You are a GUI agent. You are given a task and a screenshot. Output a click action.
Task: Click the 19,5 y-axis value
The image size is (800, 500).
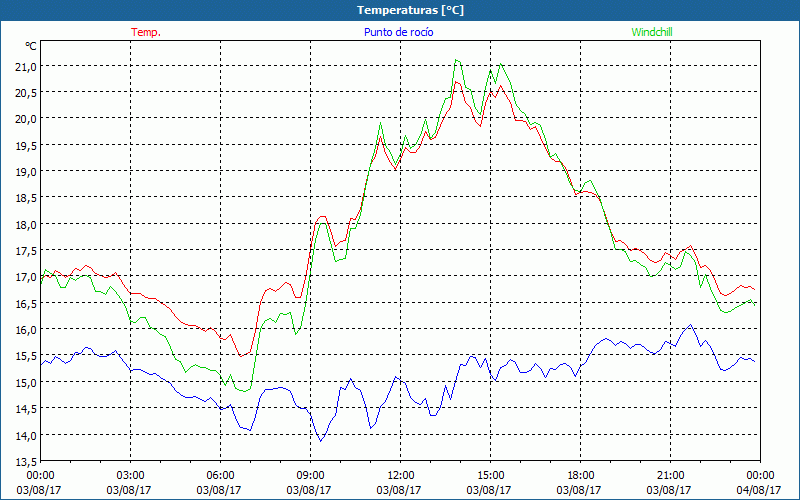click(26, 146)
